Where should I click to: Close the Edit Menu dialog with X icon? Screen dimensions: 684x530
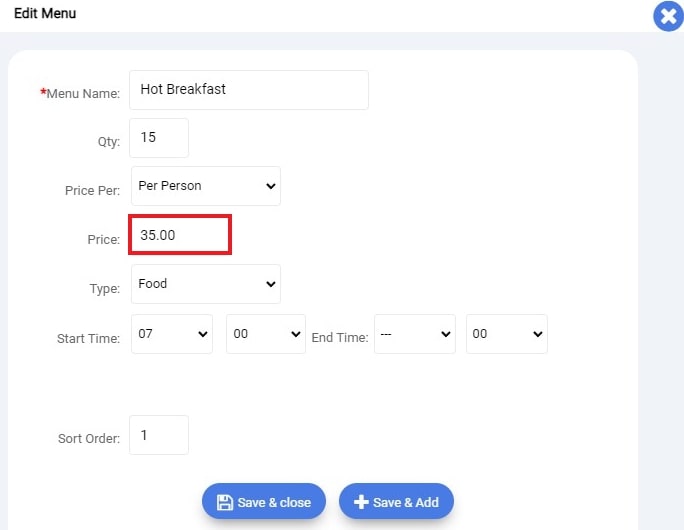[x=668, y=16]
